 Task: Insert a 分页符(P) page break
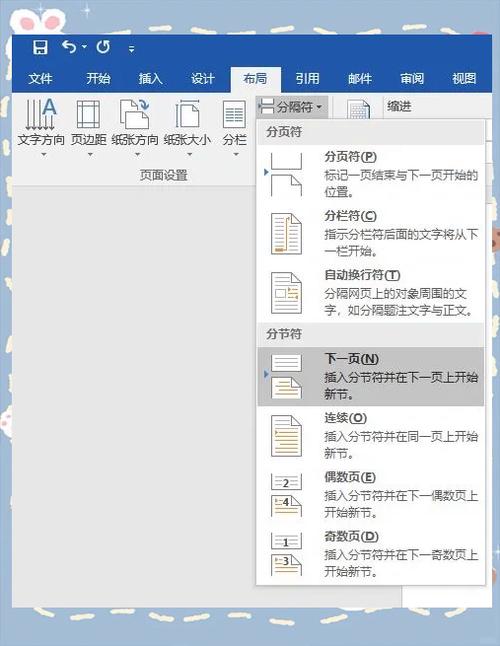tap(370, 175)
